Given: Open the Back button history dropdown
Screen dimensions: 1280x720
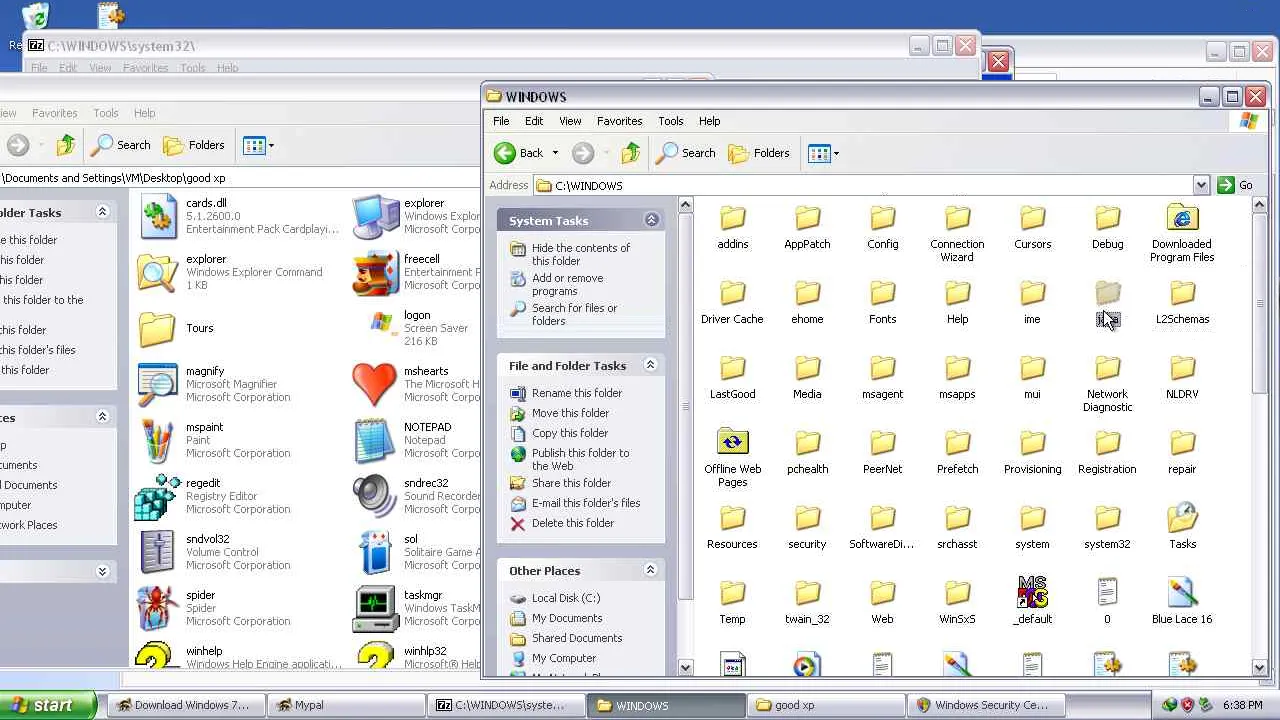Looking at the screenshot, I should [x=555, y=153].
